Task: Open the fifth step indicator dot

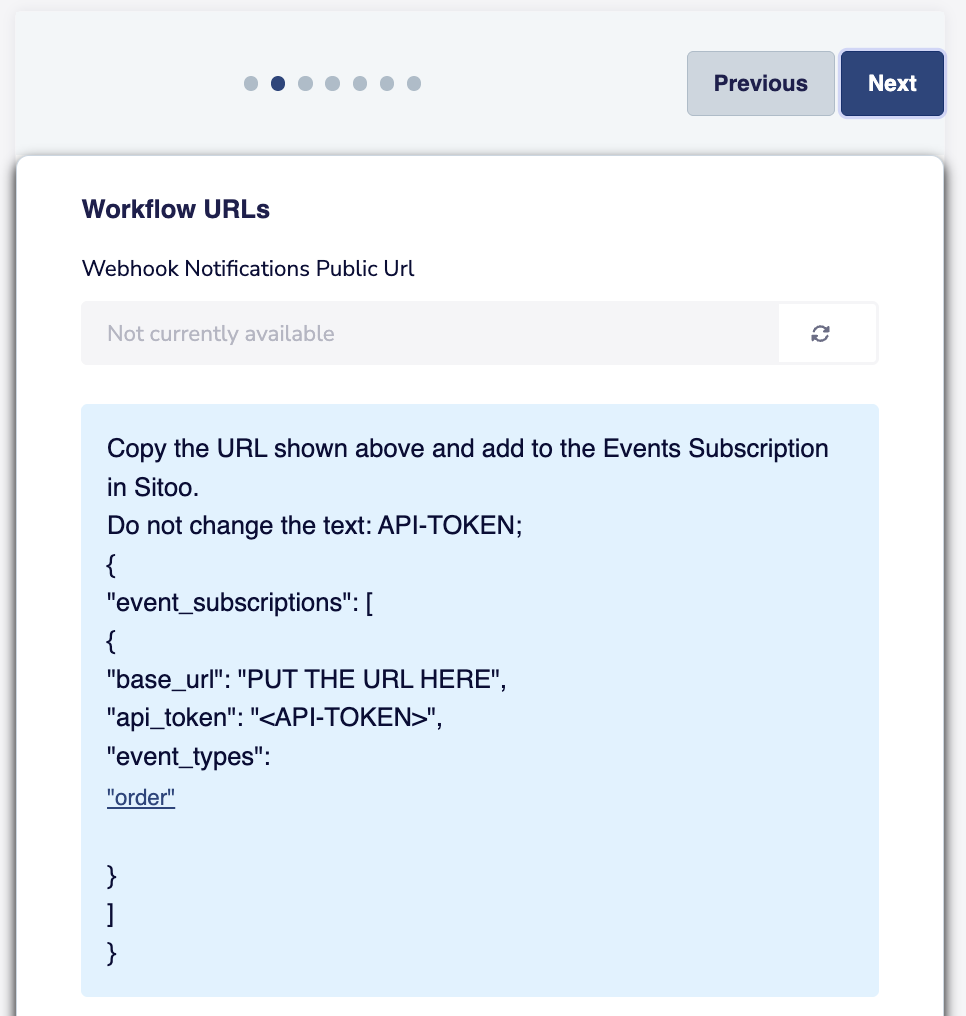Action: (x=360, y=84)
